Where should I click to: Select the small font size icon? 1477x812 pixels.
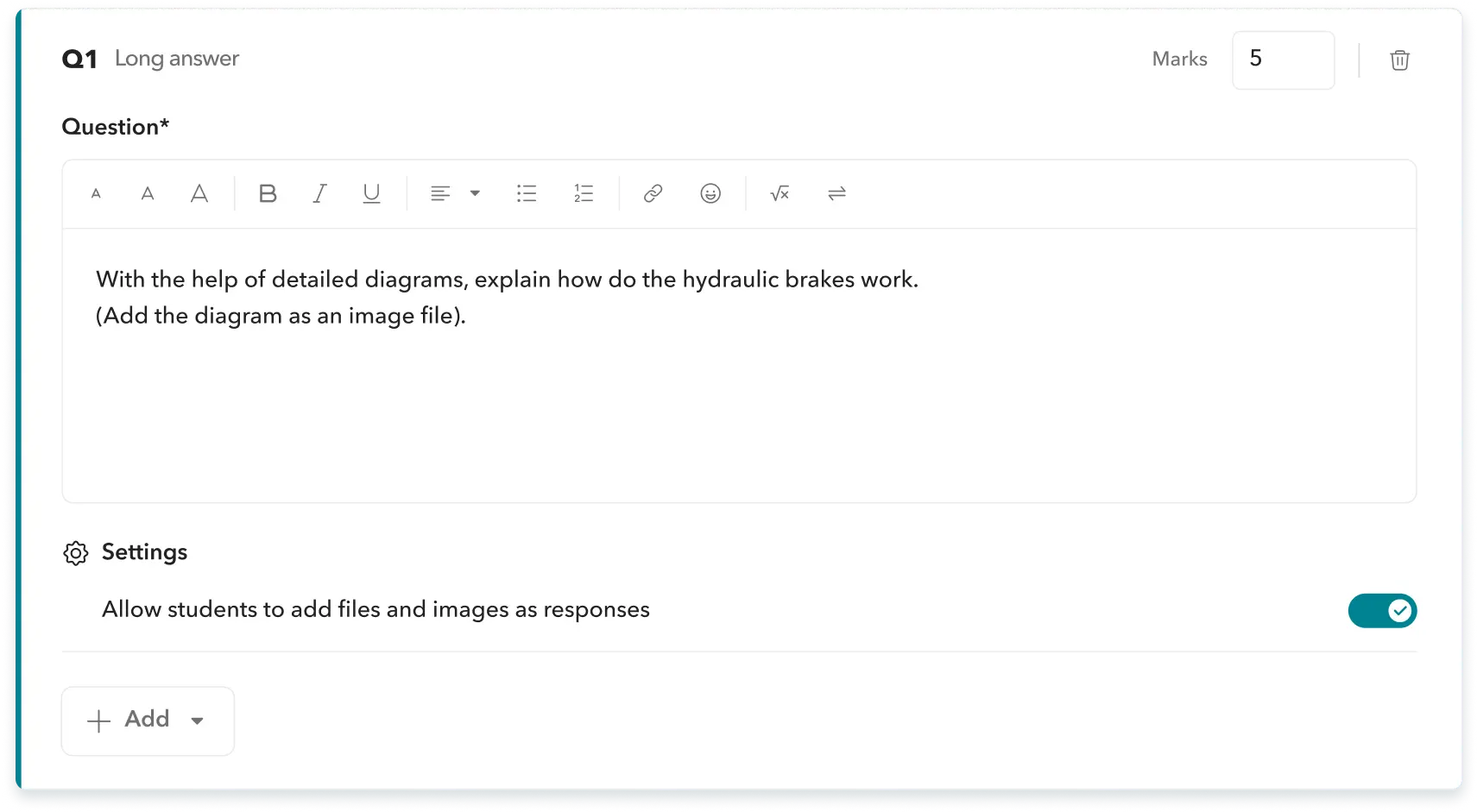tap(96, 193)
